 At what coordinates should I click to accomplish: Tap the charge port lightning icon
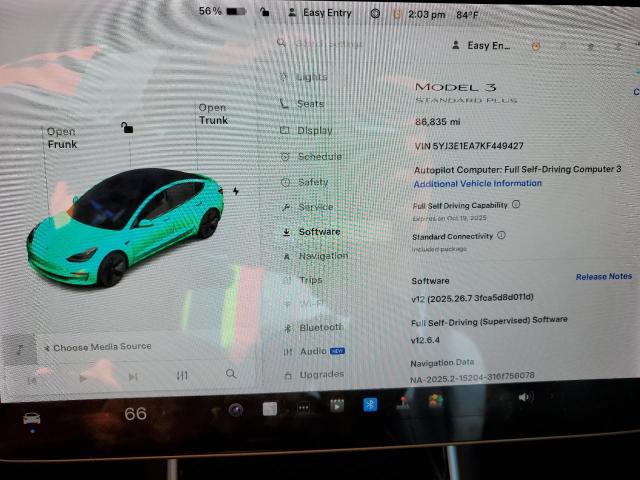[235, 190]
